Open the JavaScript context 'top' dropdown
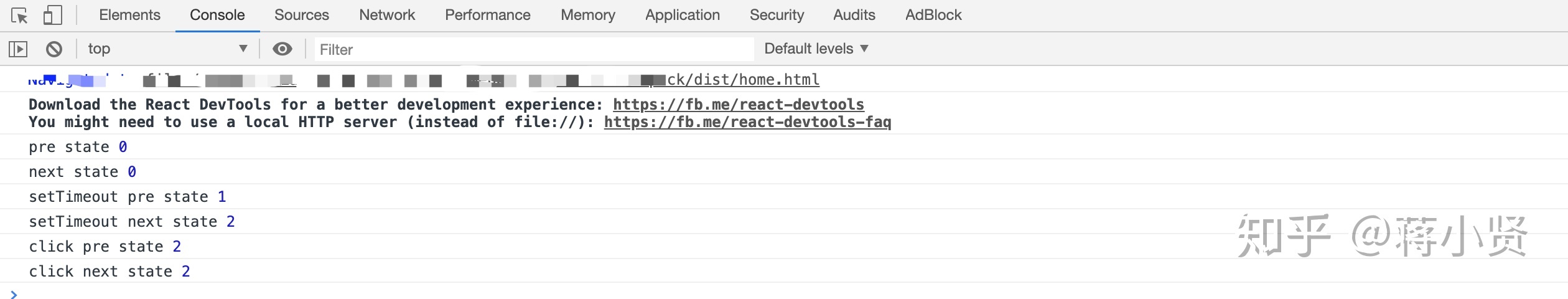 [x=167, y=49]
